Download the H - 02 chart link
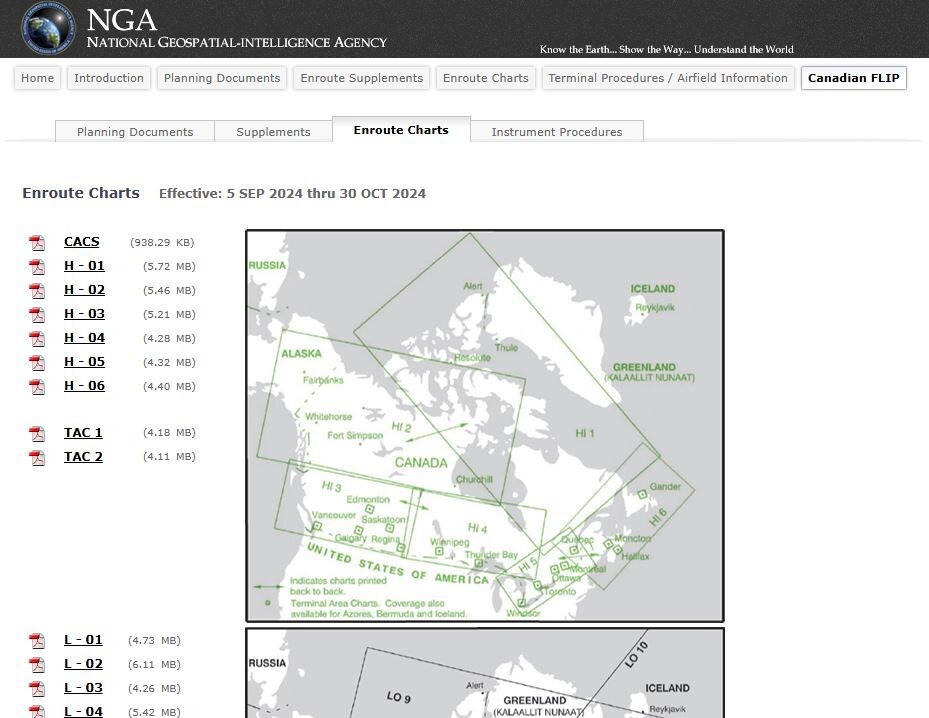The height and width of the screenshot is (718, 929). coord(84,290)
